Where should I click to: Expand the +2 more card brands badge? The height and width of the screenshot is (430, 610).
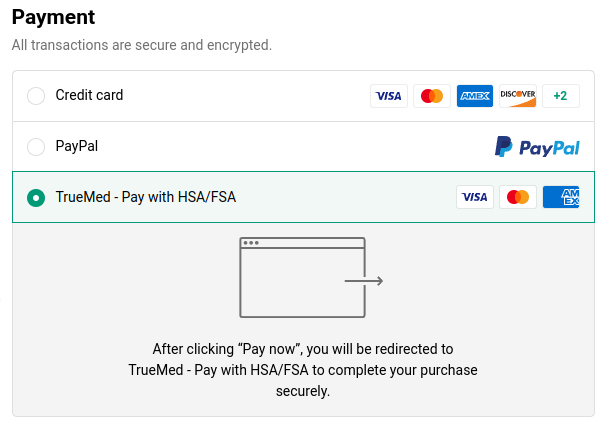(x=561, y=96)
